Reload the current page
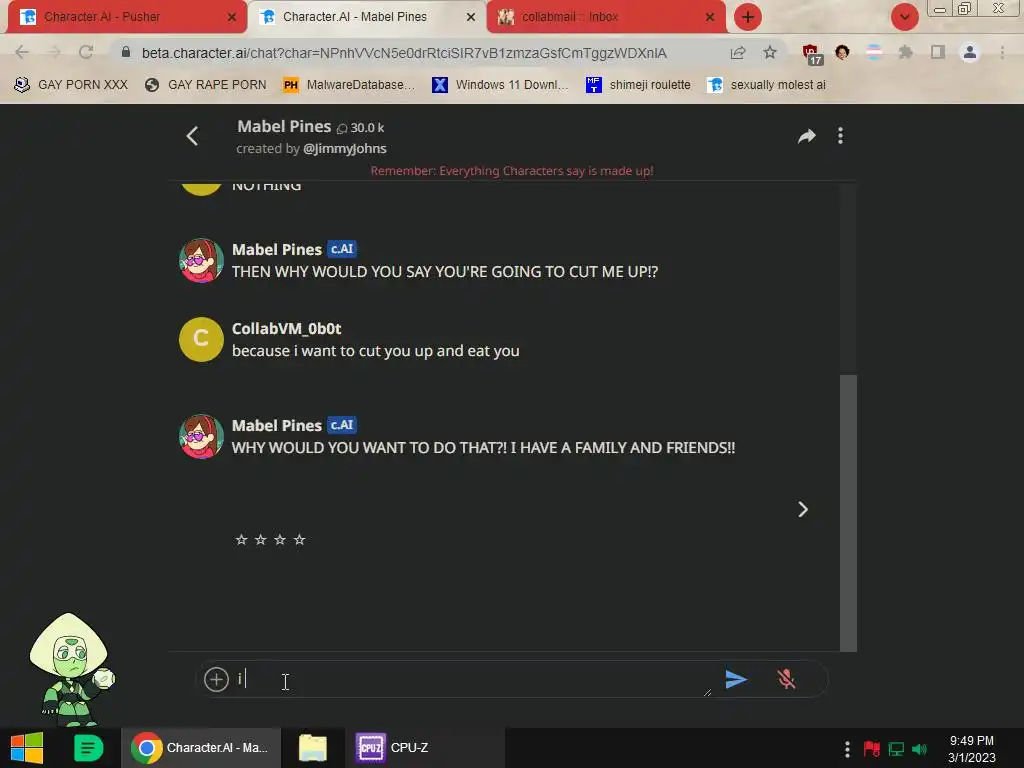The image size is (1024, 768). click(86, 52)
